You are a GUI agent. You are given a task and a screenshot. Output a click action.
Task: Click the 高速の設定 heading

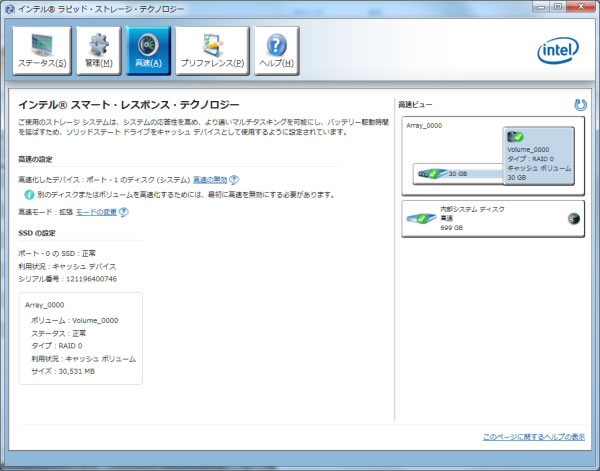tap(35, 159)
